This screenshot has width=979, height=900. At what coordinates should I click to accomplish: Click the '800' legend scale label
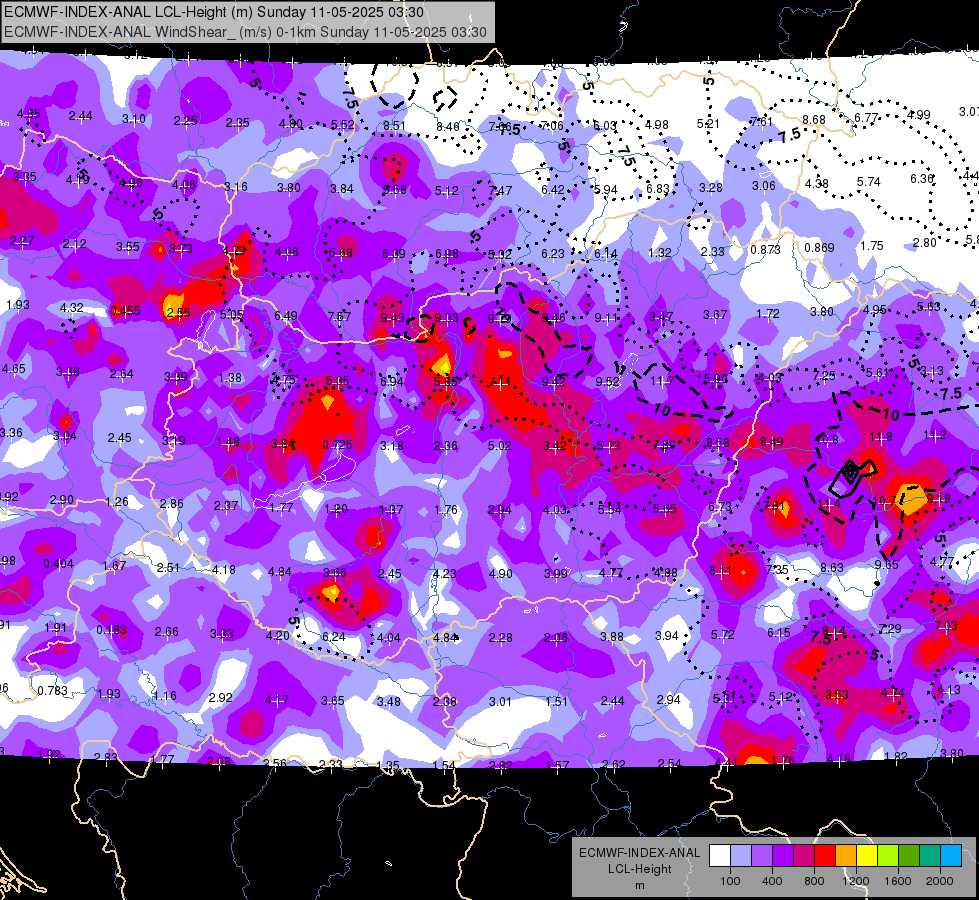click(814, 881)
